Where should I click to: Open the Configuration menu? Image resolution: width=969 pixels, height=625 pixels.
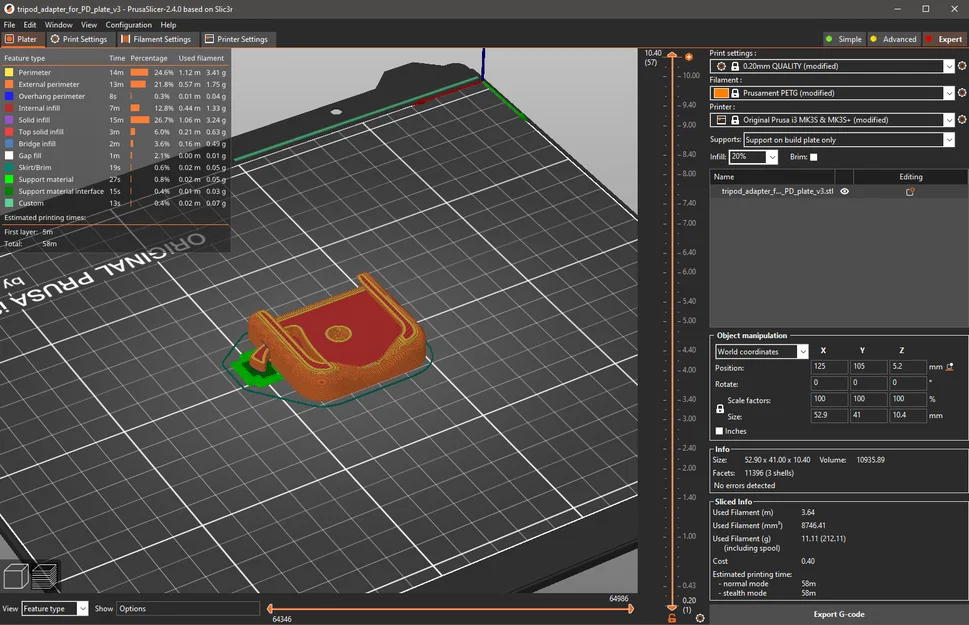129,24
